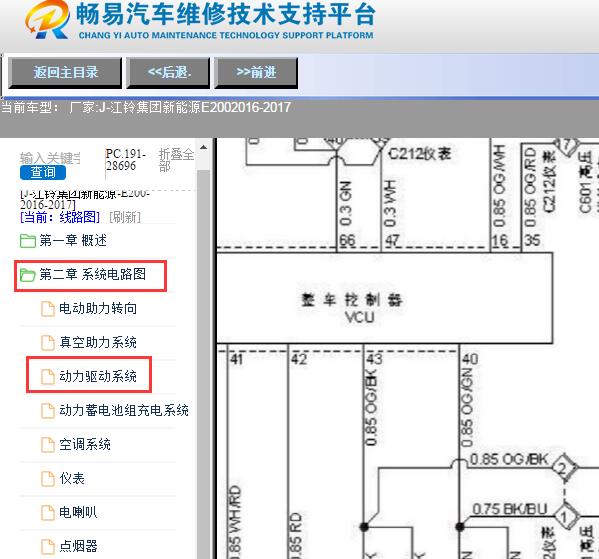Select the 动力驱动系统 entry

click(98, 376)
